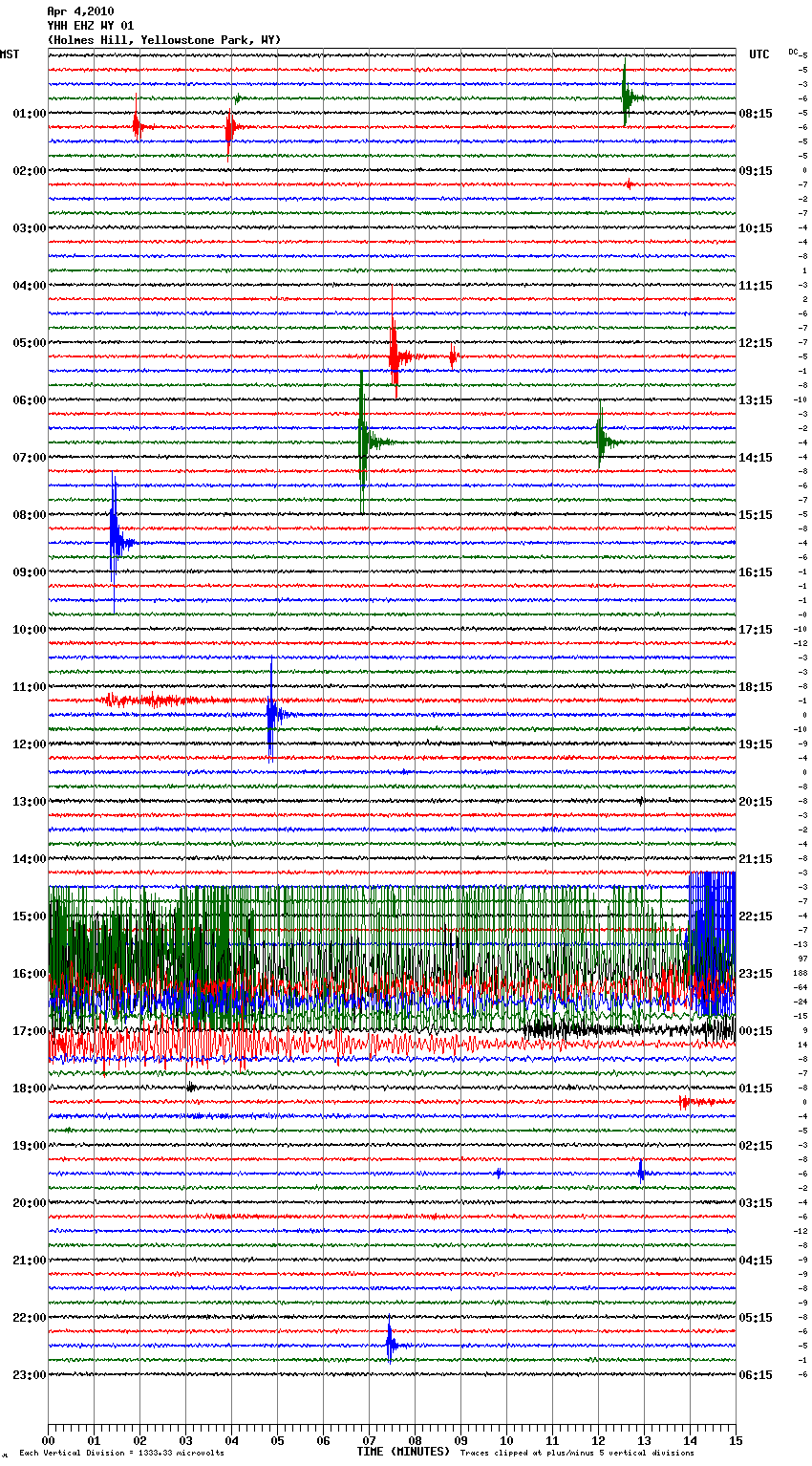
Task: Click the "21:00" MST time label
Action: click(30, 1261)
